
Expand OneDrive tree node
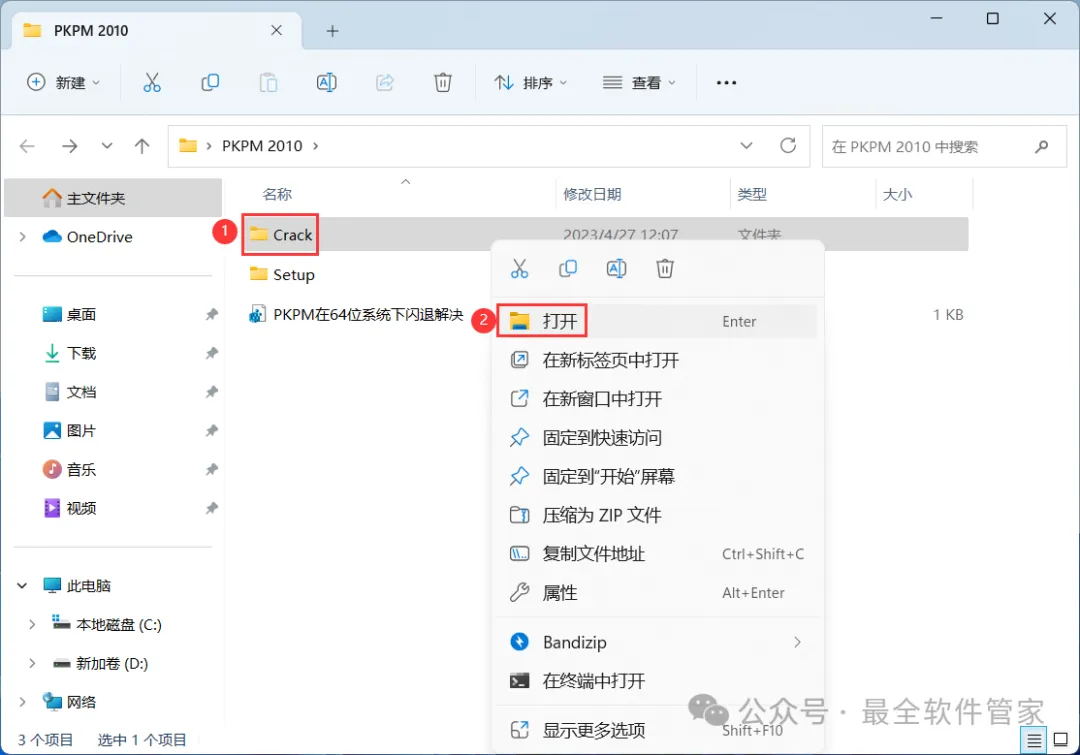click(x=23, y=237)
